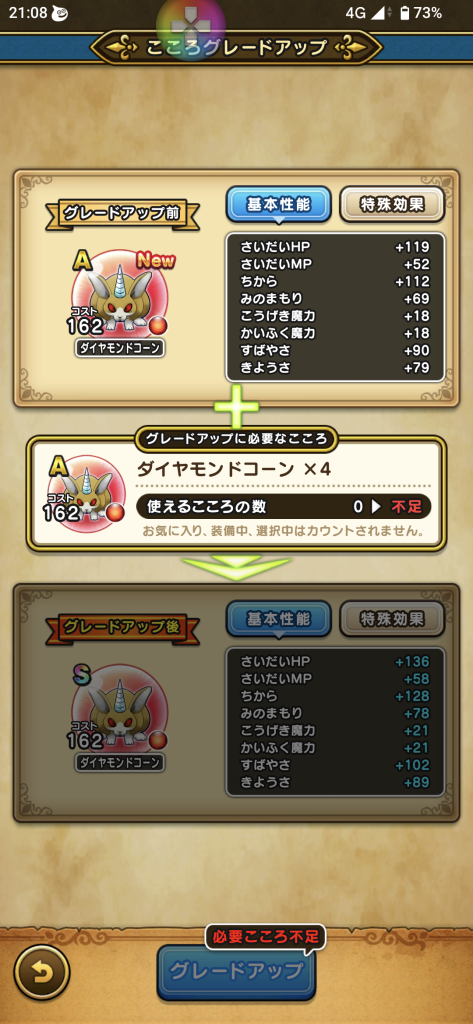This screenshot has width=473, height=1024.
Task: Tap the green down arrow below materials
Action: pyautogui.click(x=236, y=569)
